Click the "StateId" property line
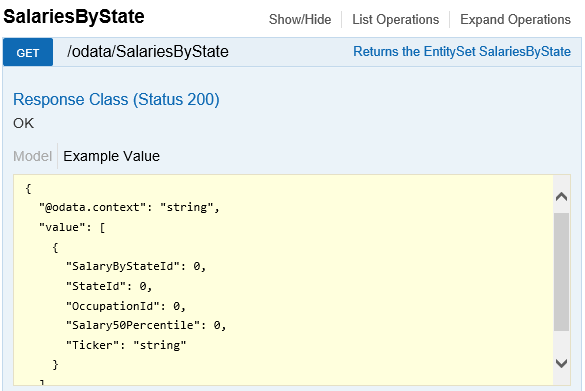Image resolution: width=585 pixels, height=391 pixels. (109, 286)
